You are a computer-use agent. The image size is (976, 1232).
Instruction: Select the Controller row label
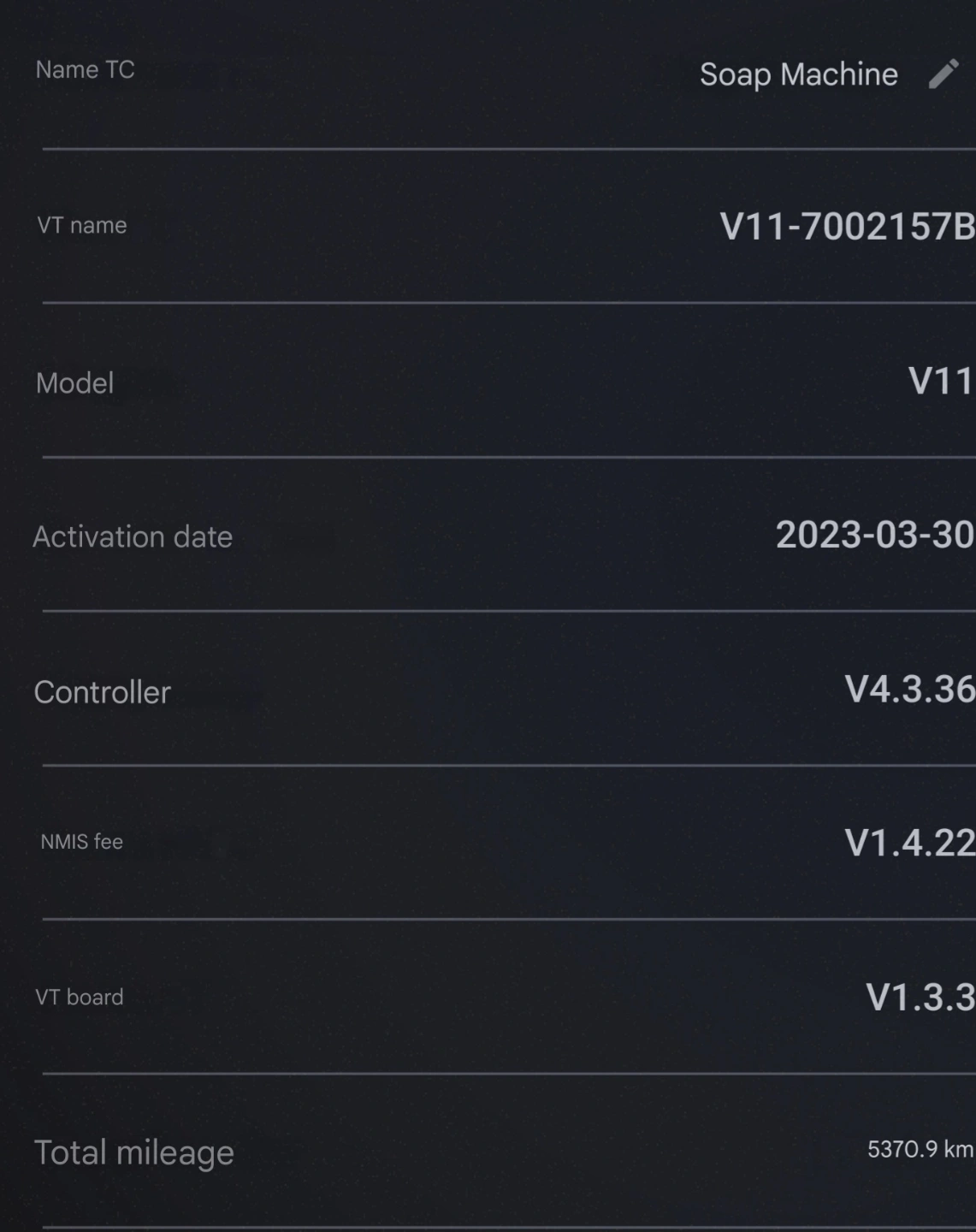pyautogui.click(x=102, y=692)
